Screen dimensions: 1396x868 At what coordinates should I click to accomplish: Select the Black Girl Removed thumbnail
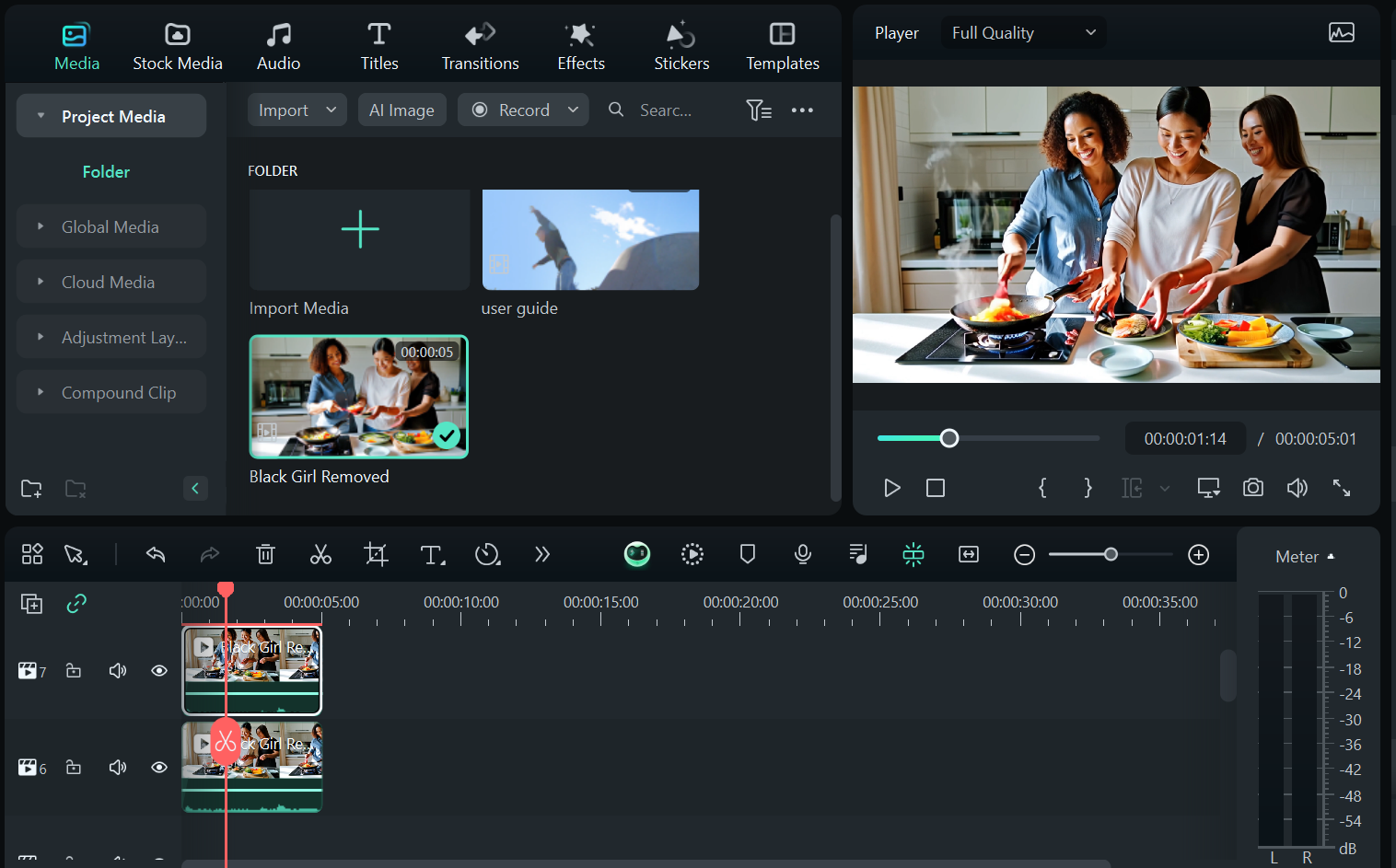(358, 397)
